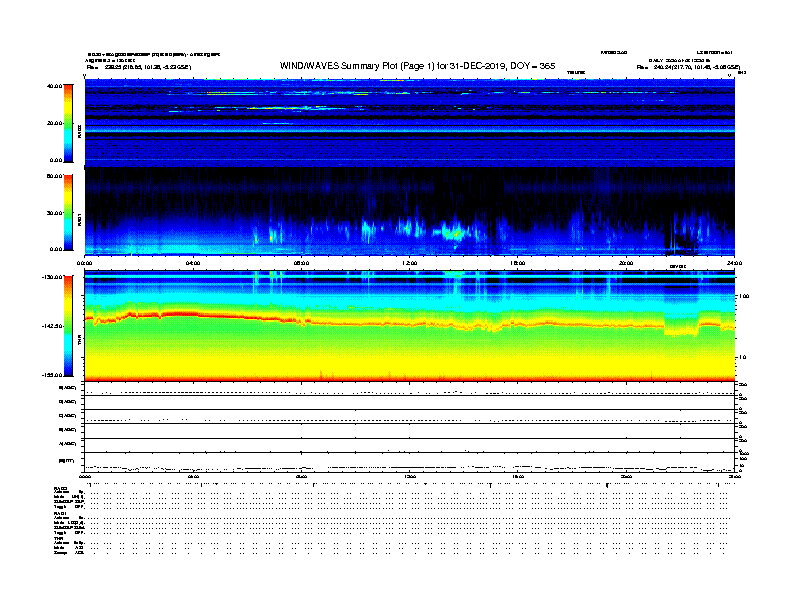Click the 00:00 tick label under RAD1 panel

(x=84, y=263)
